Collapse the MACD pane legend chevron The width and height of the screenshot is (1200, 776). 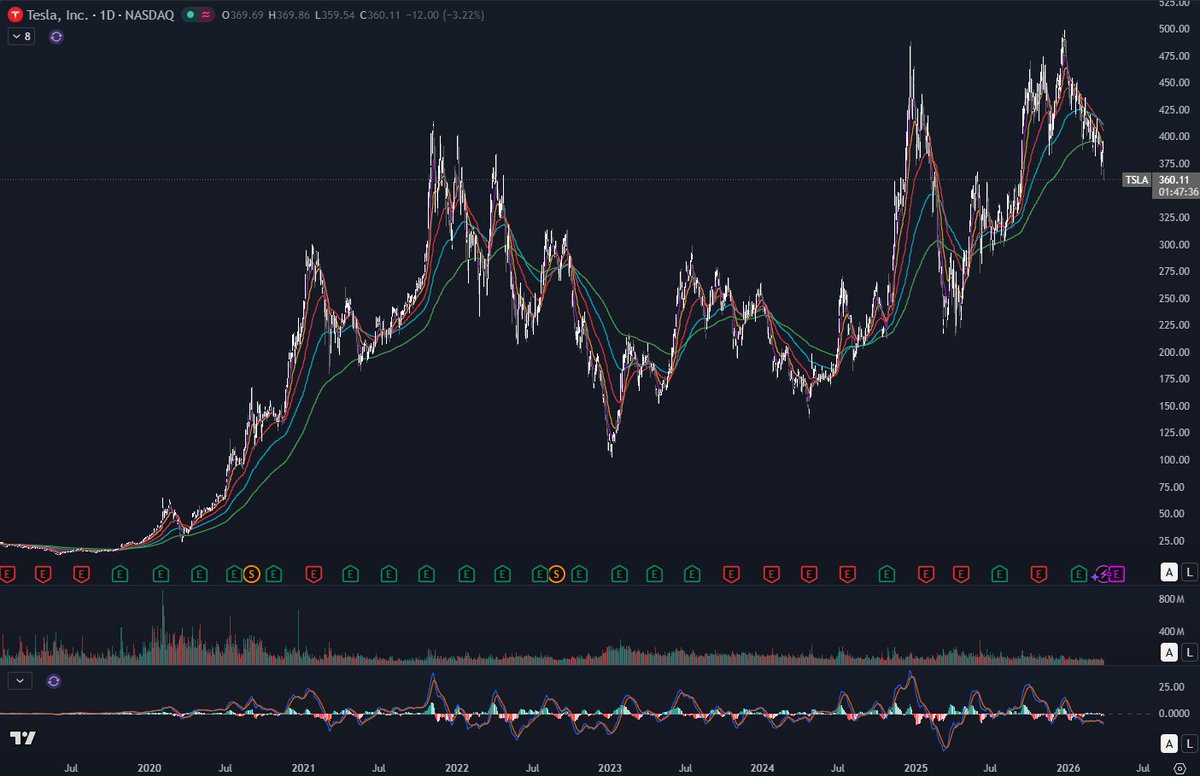(x=21, y=681)
